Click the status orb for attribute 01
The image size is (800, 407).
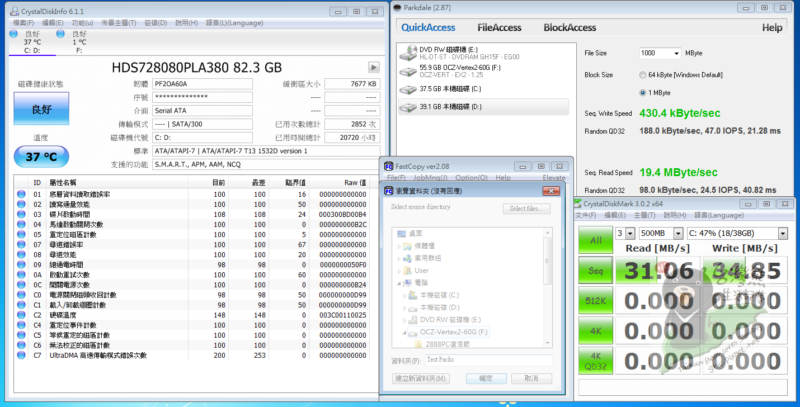[21, 194]
